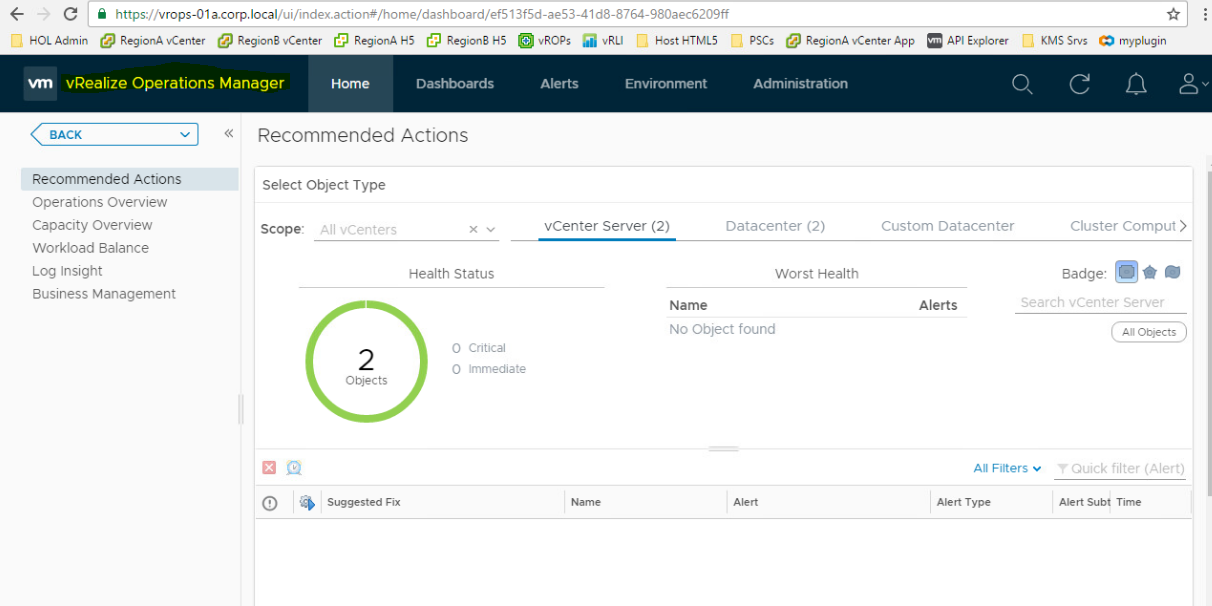Click the Alert Type column header

pyautogui.click(x=964, y=502)
